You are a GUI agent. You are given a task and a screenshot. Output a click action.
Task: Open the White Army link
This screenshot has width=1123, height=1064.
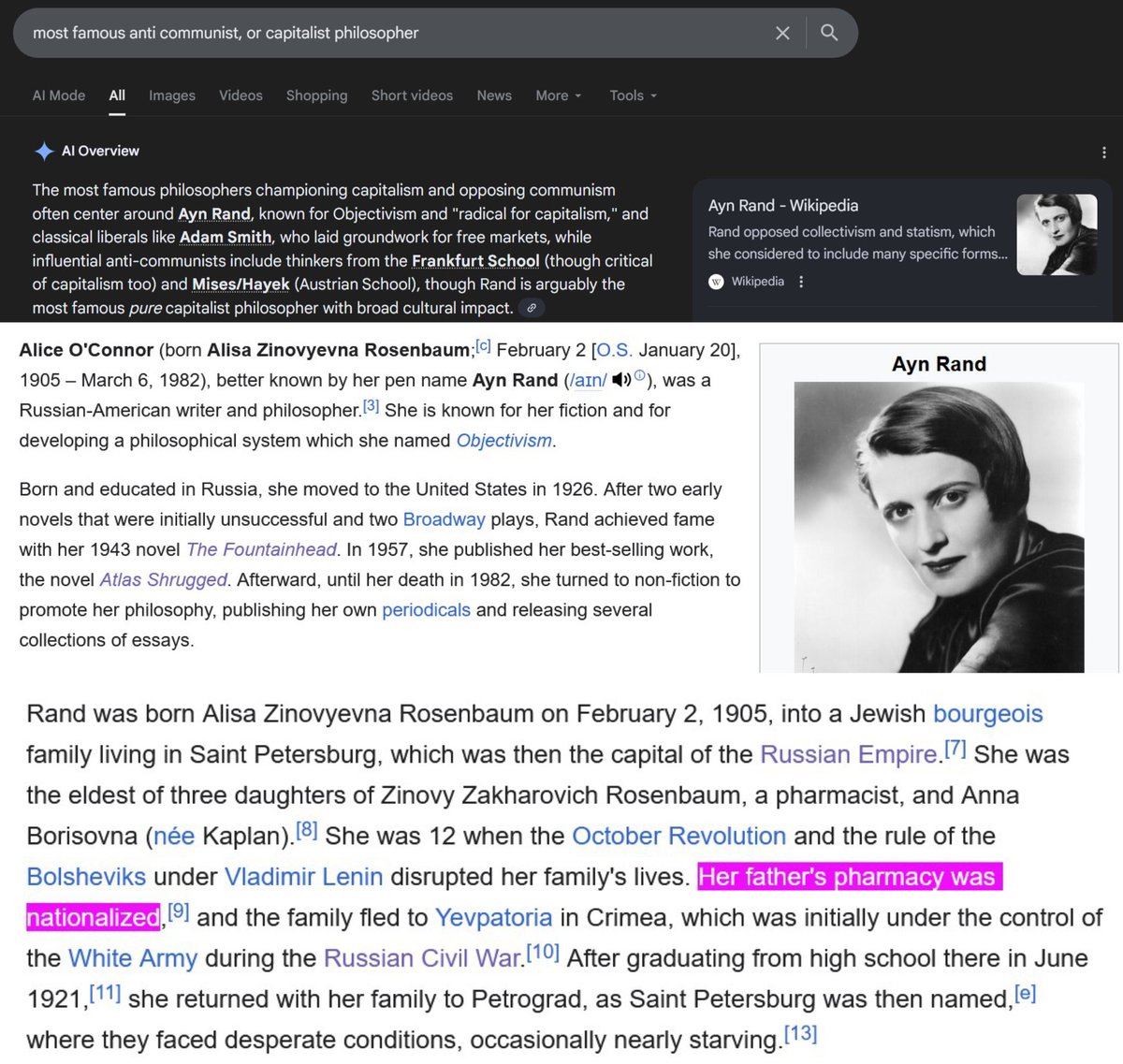133,958
